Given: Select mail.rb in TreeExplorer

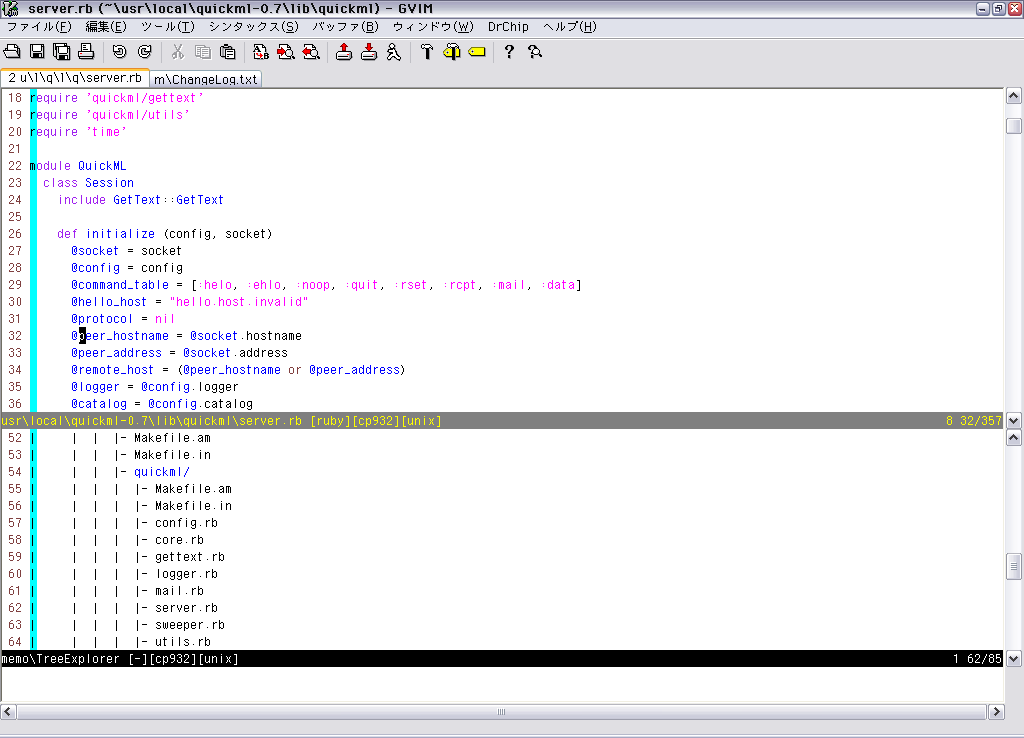Looking at the screenshot, I should tap(180, 591).
